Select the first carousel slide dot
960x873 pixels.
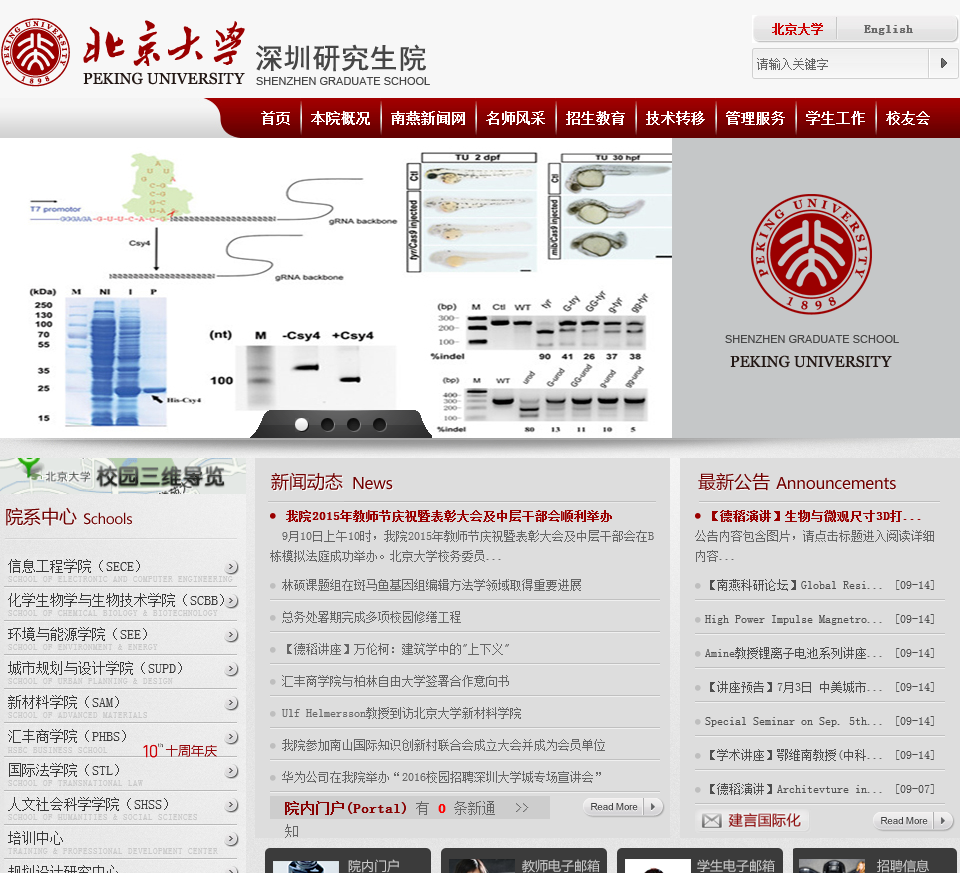click(301, 424)
